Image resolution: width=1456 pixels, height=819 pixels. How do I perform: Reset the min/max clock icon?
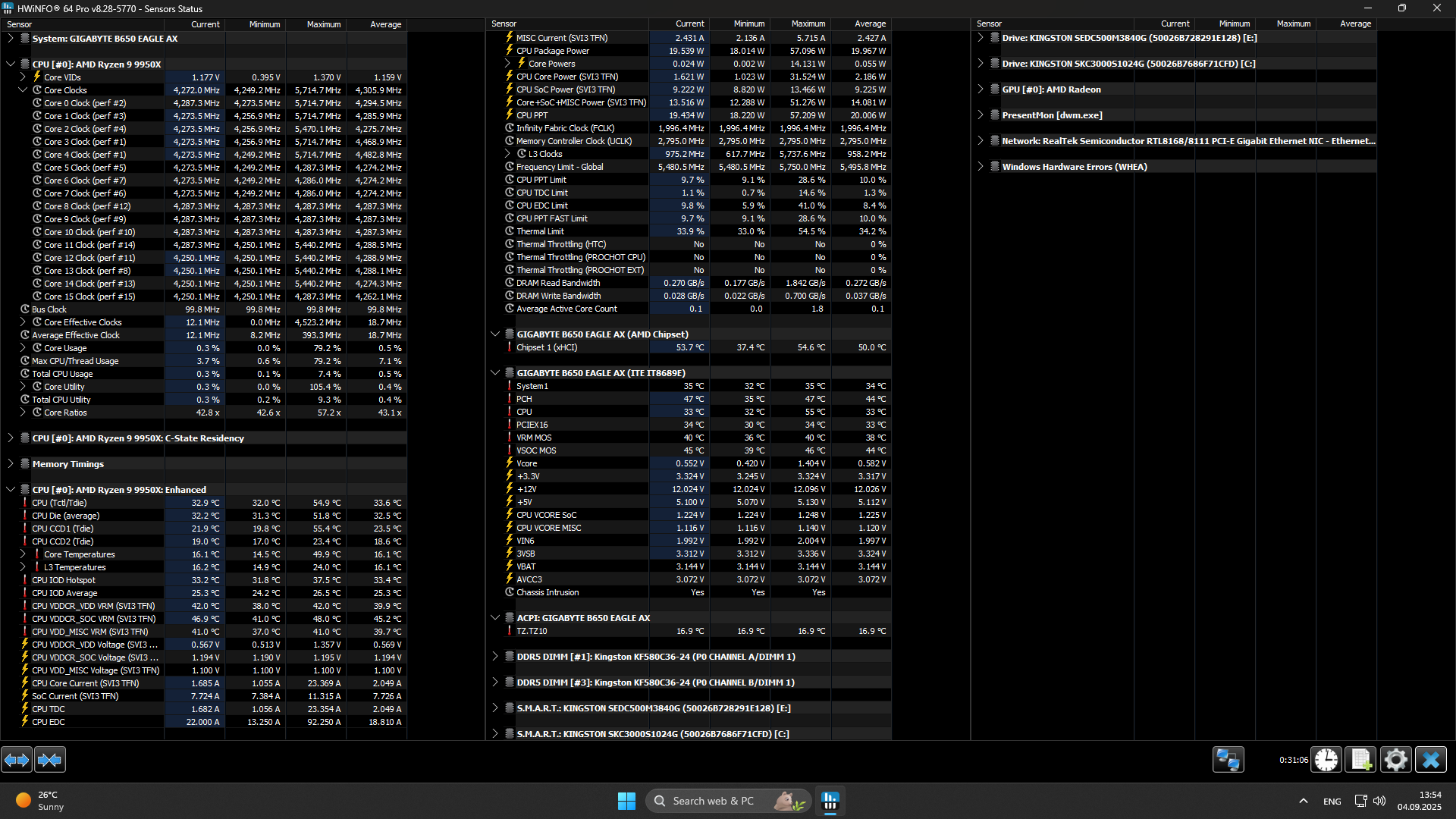(1326, 759)
